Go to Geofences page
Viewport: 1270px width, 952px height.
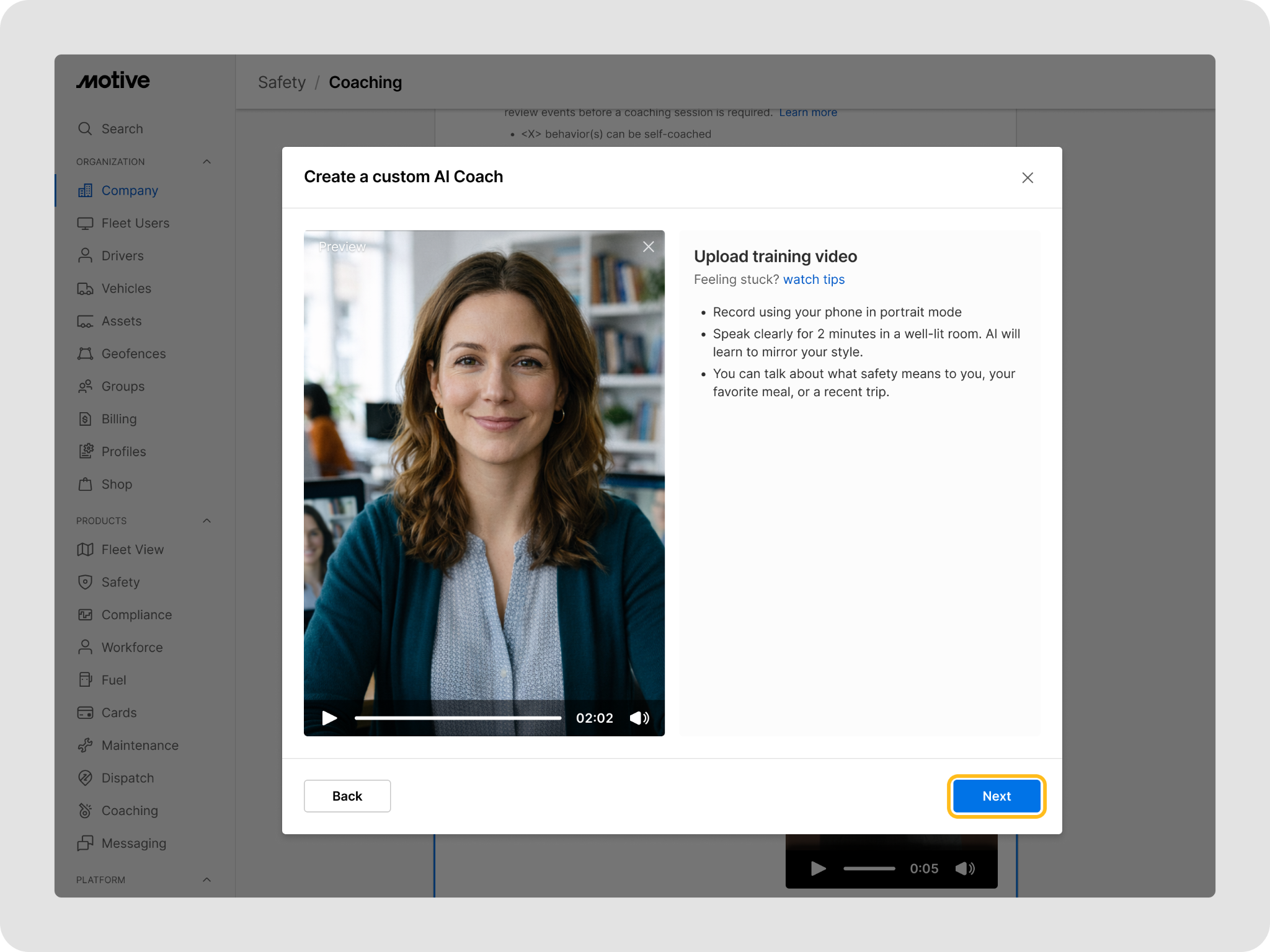pyautogui.click(x=134, y=353)
